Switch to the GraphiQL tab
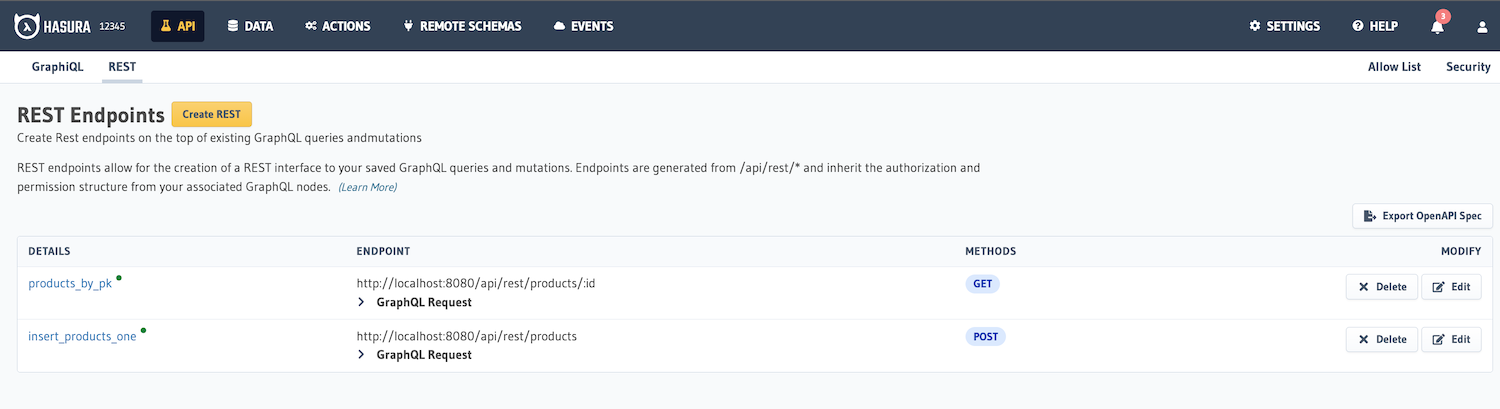The width and height of the screenshot is (1500, 409). 58,67
